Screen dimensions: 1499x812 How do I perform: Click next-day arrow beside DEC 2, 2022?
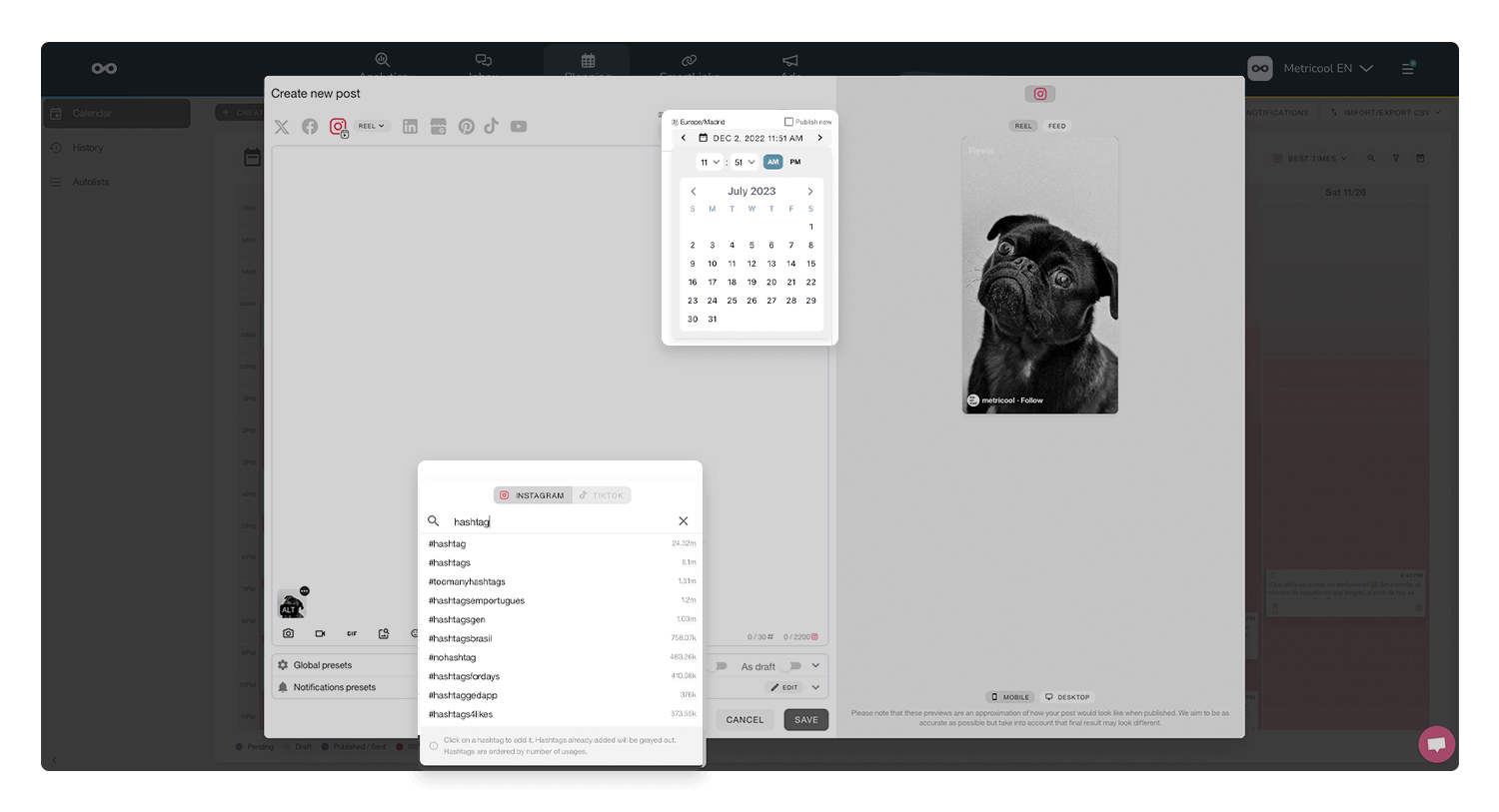[820, 138]
